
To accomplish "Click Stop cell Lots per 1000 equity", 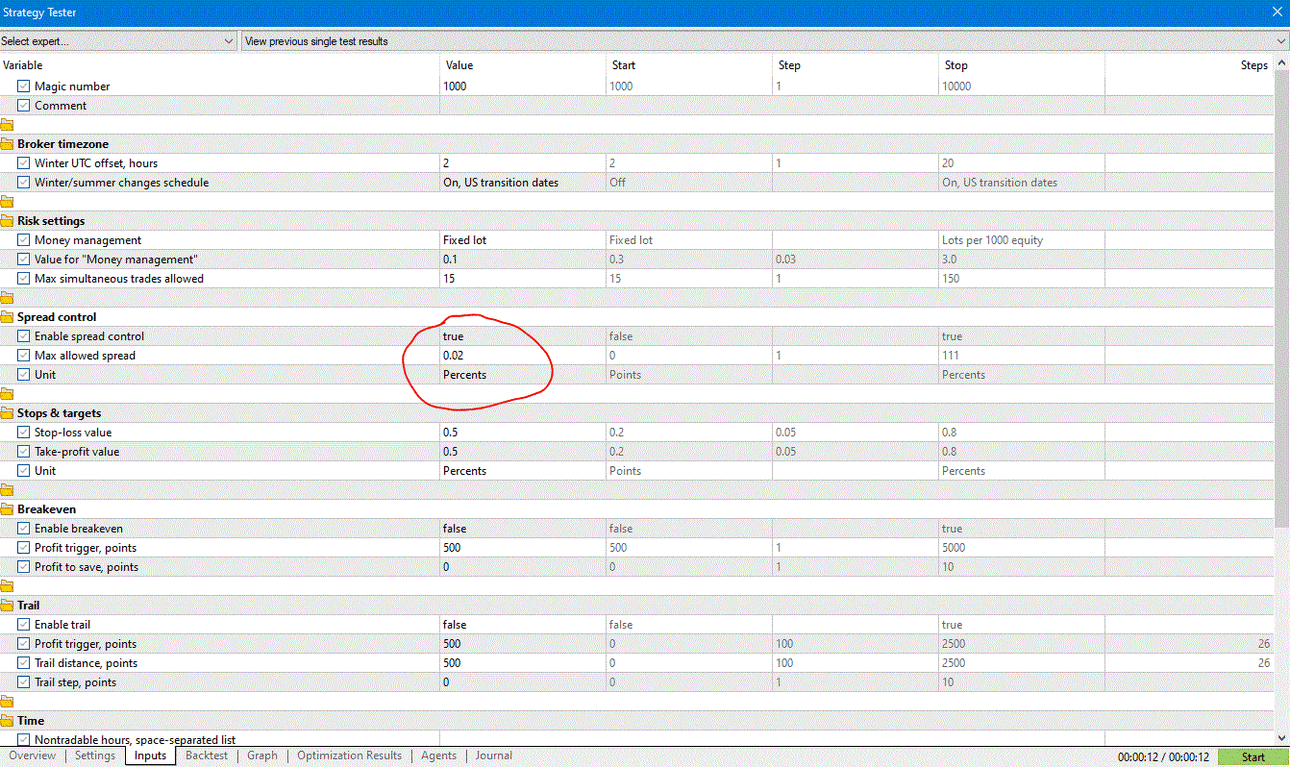I will coord(1022,240).
